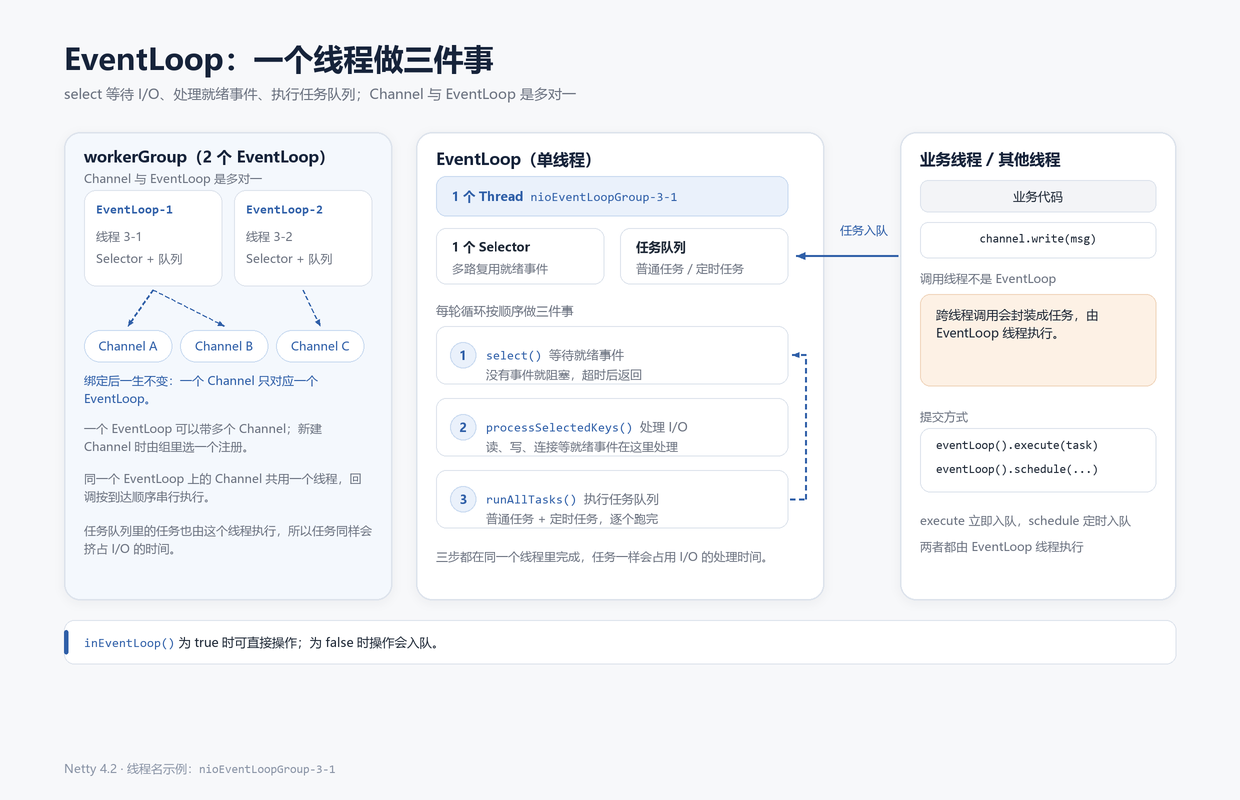
Task: Click the eventLoop().execute(task) code line
Action: click(x=1017, y=446)
